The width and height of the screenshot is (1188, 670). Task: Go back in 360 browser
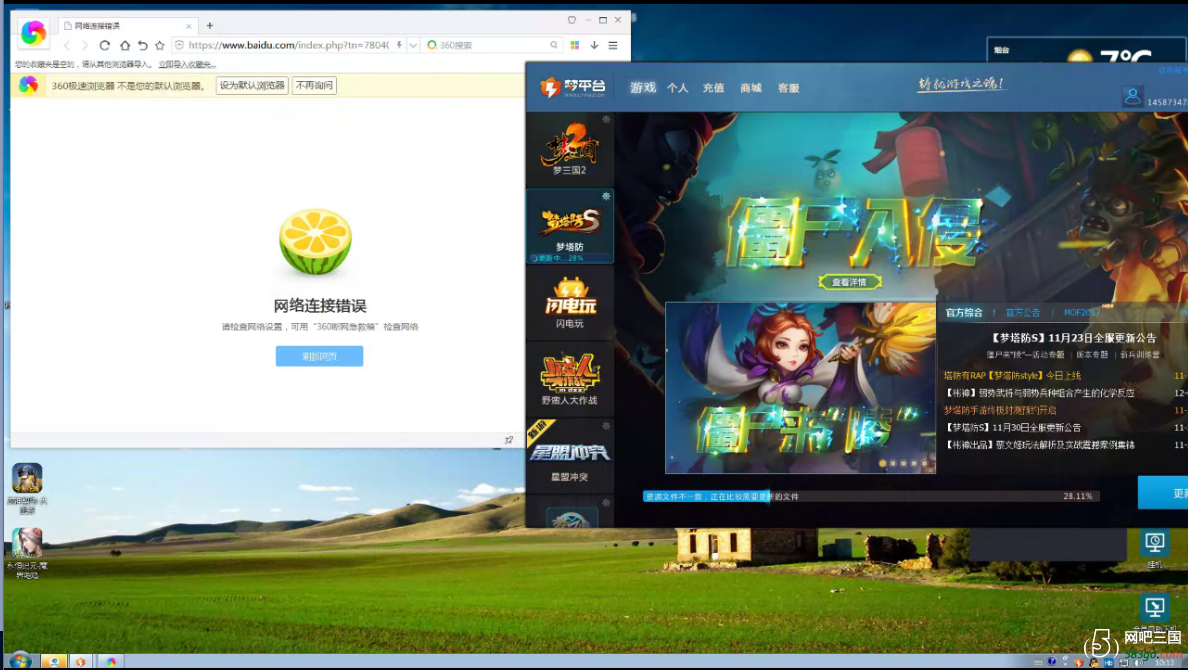67,45
